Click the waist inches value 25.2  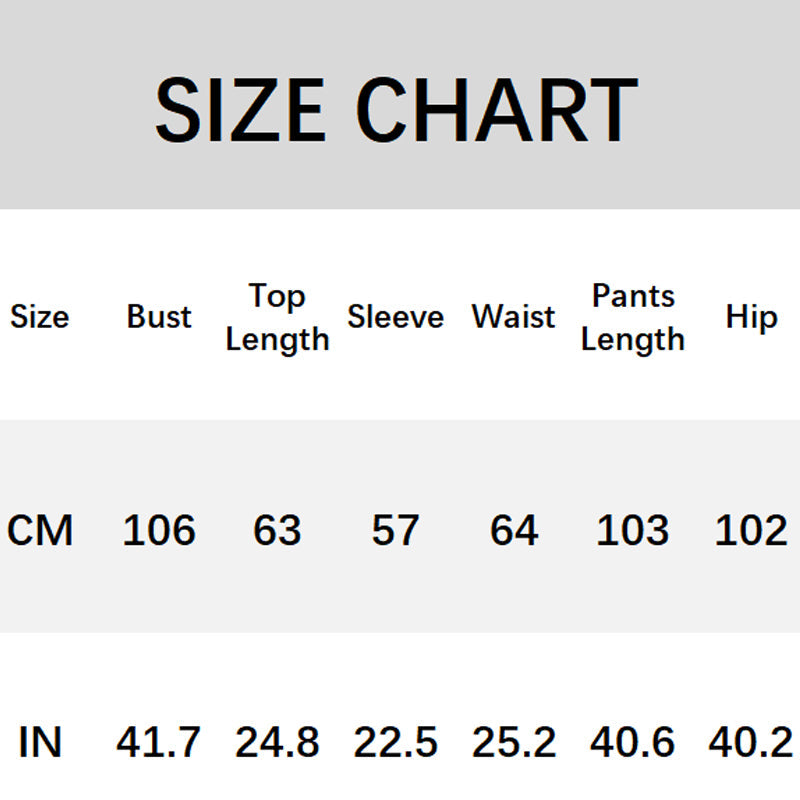[x=513, y=742]
